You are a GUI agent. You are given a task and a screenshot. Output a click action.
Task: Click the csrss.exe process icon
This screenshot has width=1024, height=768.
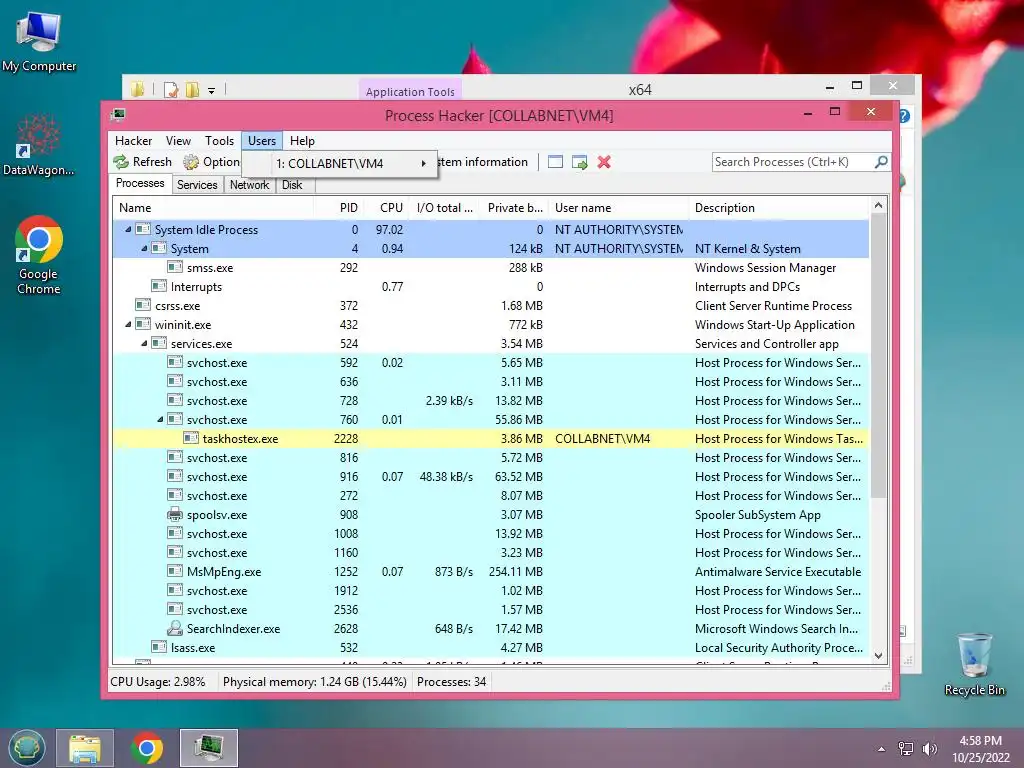[143, 305]
